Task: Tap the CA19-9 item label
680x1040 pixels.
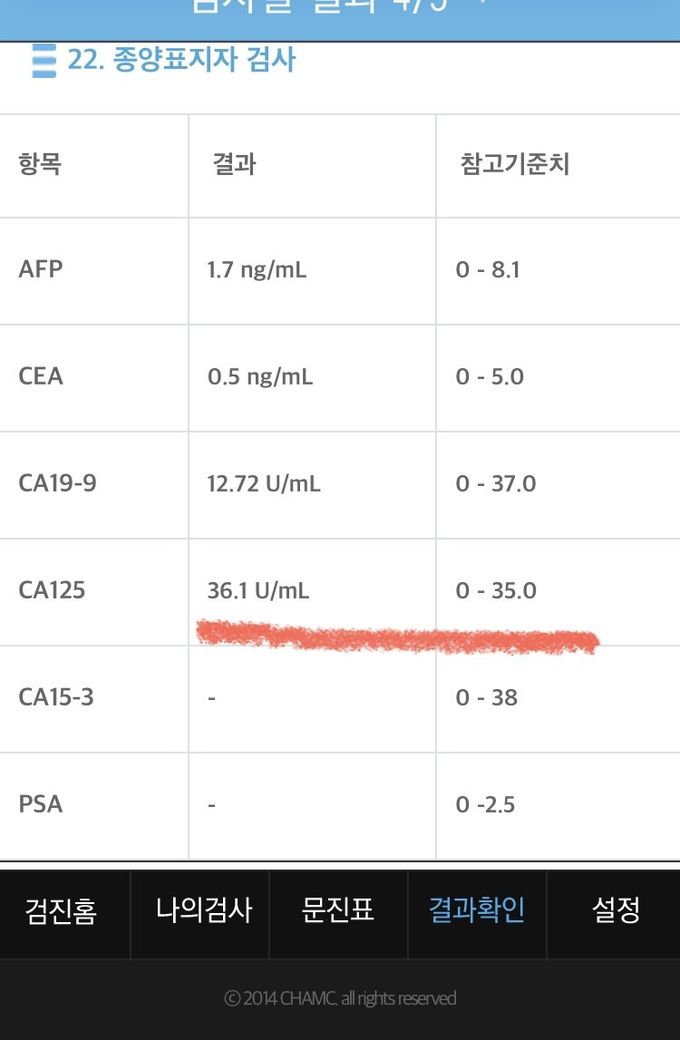Action: 57,484
